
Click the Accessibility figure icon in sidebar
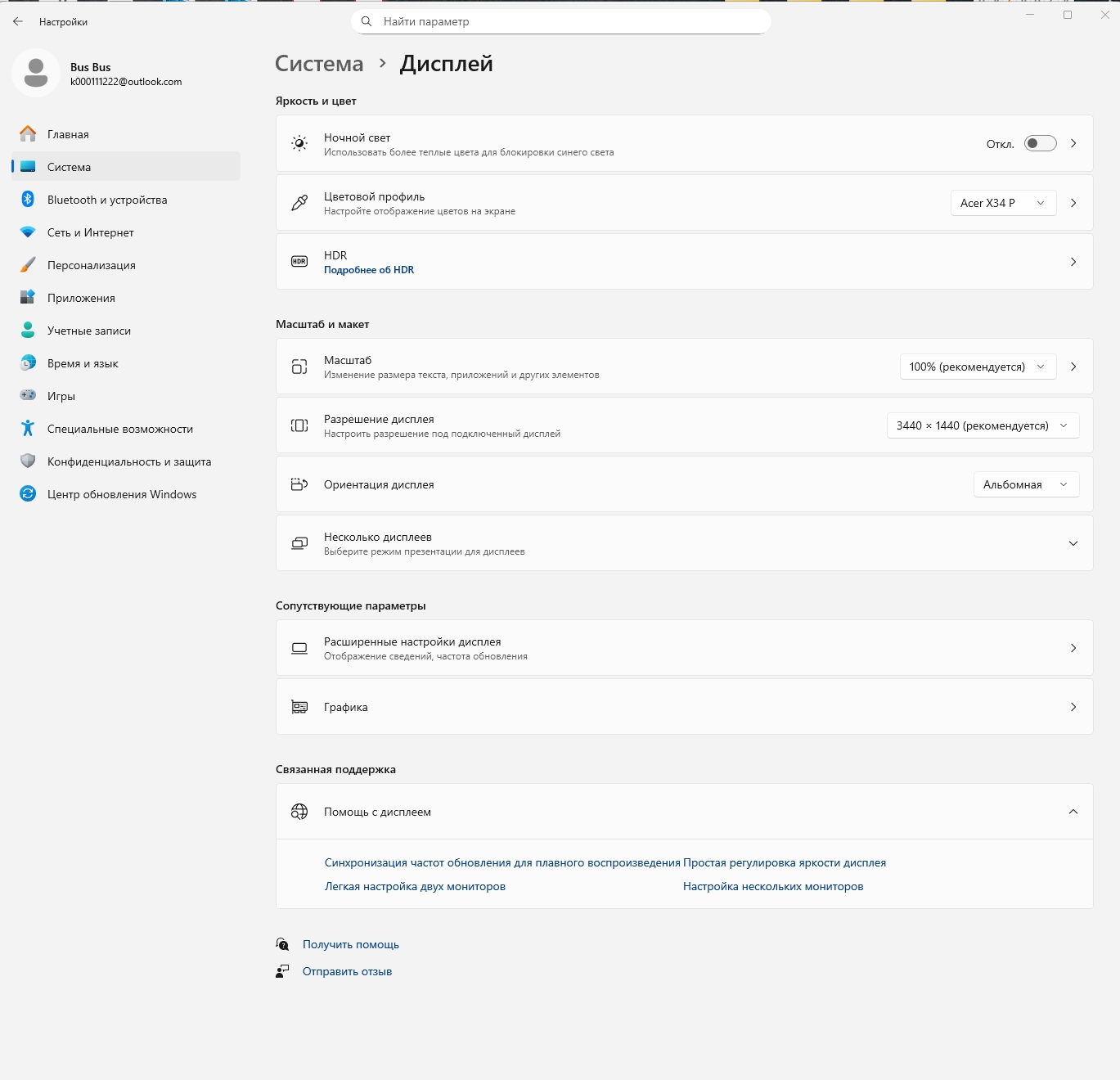28,429
